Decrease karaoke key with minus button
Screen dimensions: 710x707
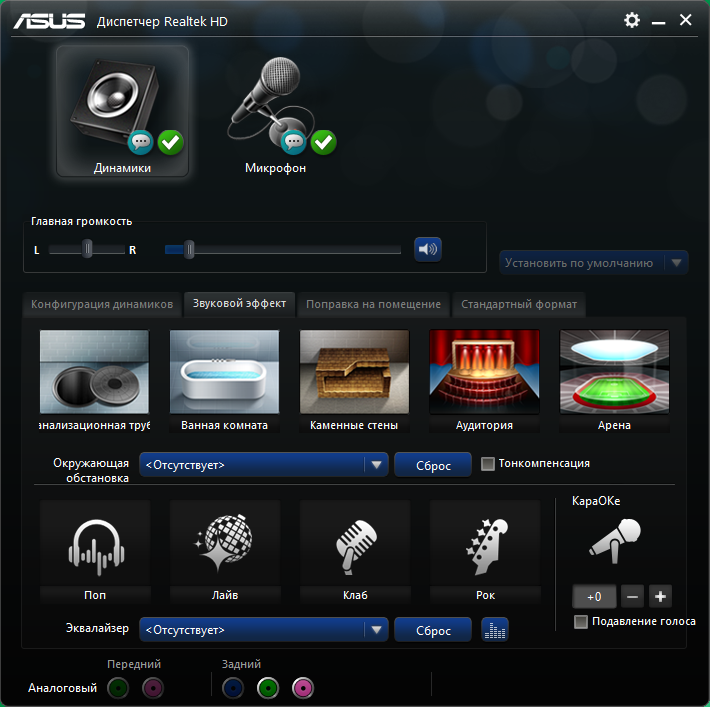pyautogui.click(x=632, y=596)
